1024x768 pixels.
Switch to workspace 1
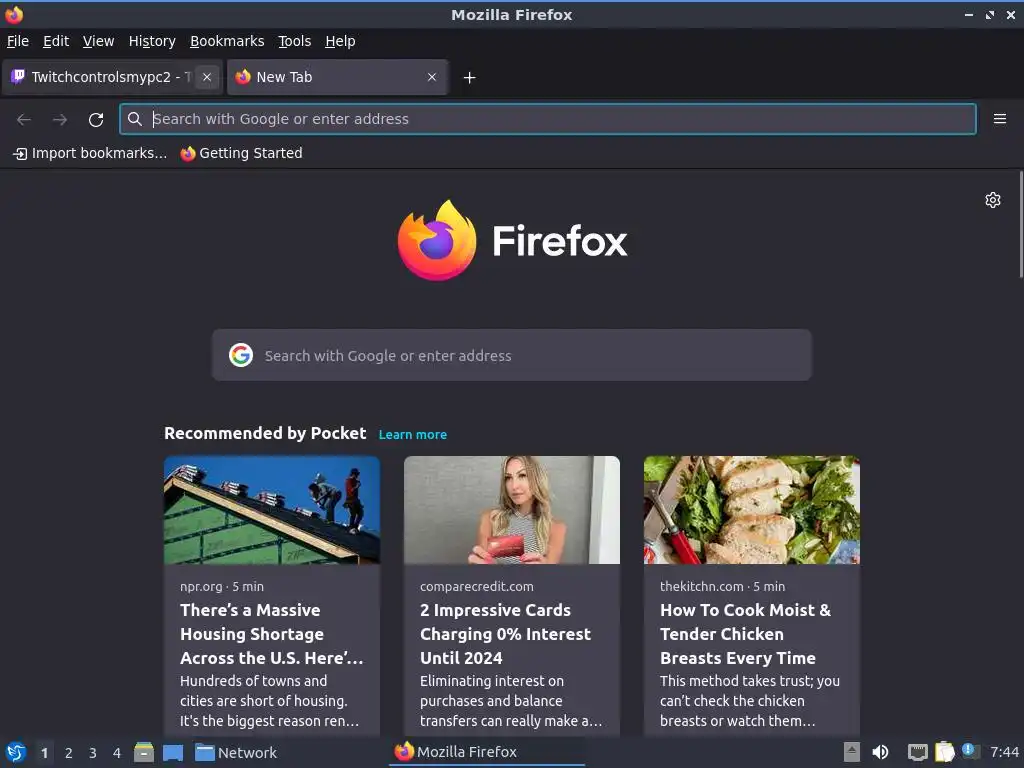[x=44, y=753]
